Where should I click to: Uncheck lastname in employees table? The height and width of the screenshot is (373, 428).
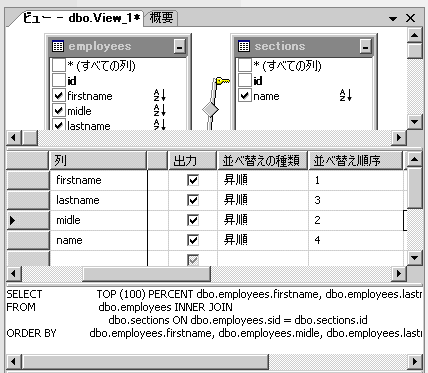coord(59,125)
